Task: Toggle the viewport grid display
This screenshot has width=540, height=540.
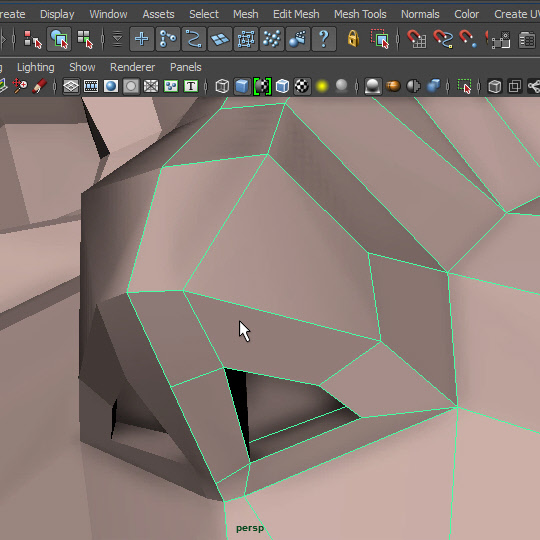Action: (x=71, y=86)
